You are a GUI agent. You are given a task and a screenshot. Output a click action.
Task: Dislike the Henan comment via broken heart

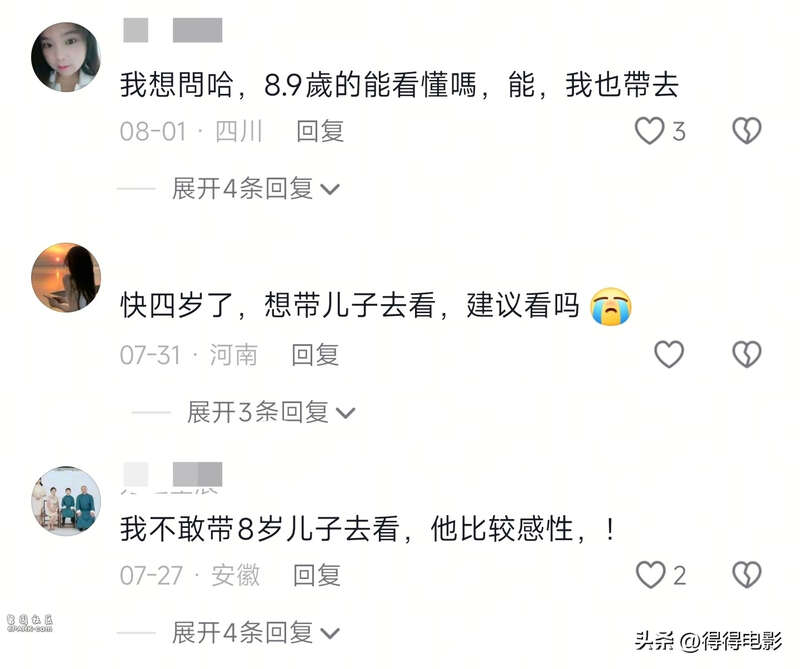(x=746, y=354)
